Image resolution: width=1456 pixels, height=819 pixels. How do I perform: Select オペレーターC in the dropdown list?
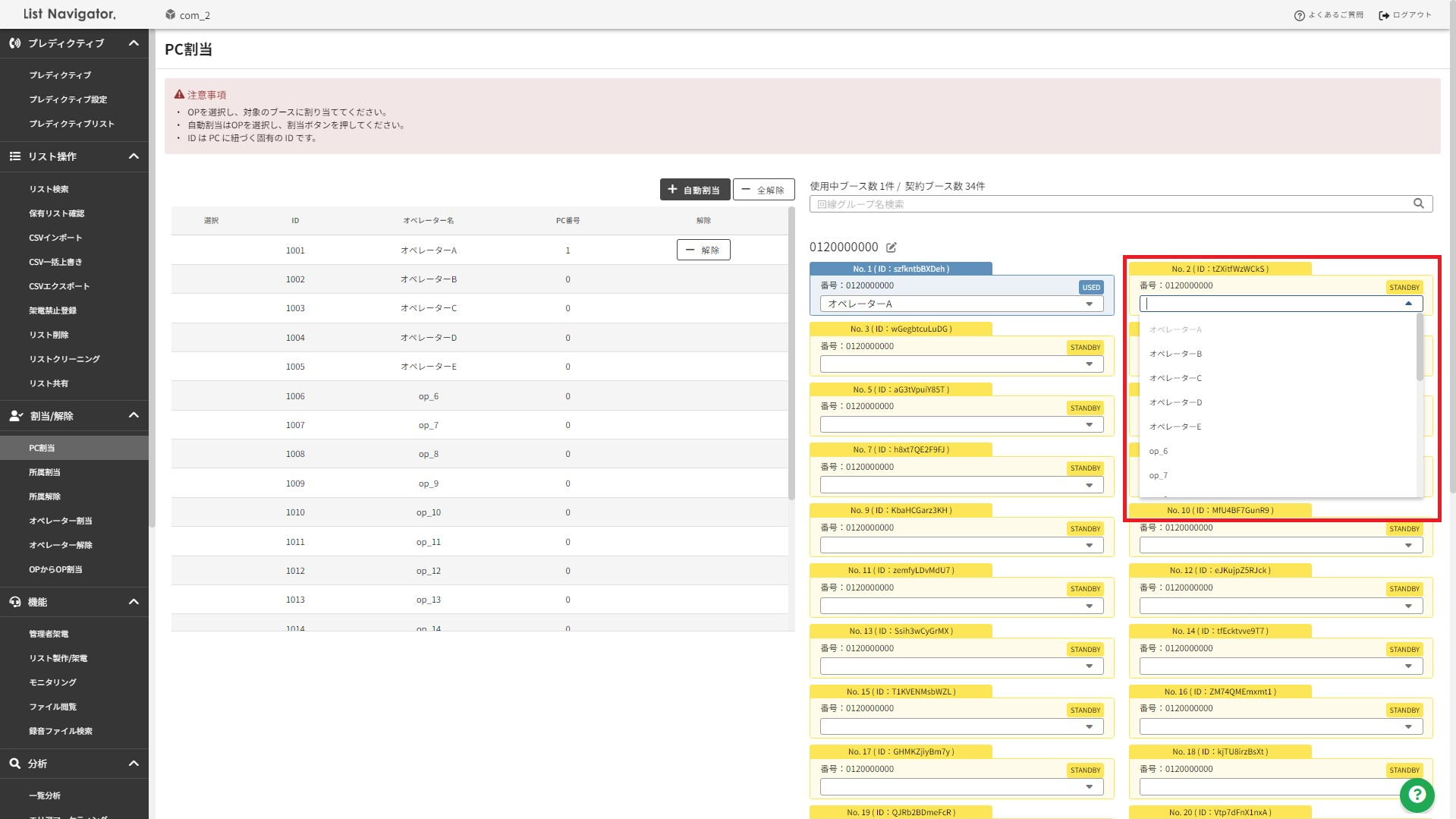1278,378
